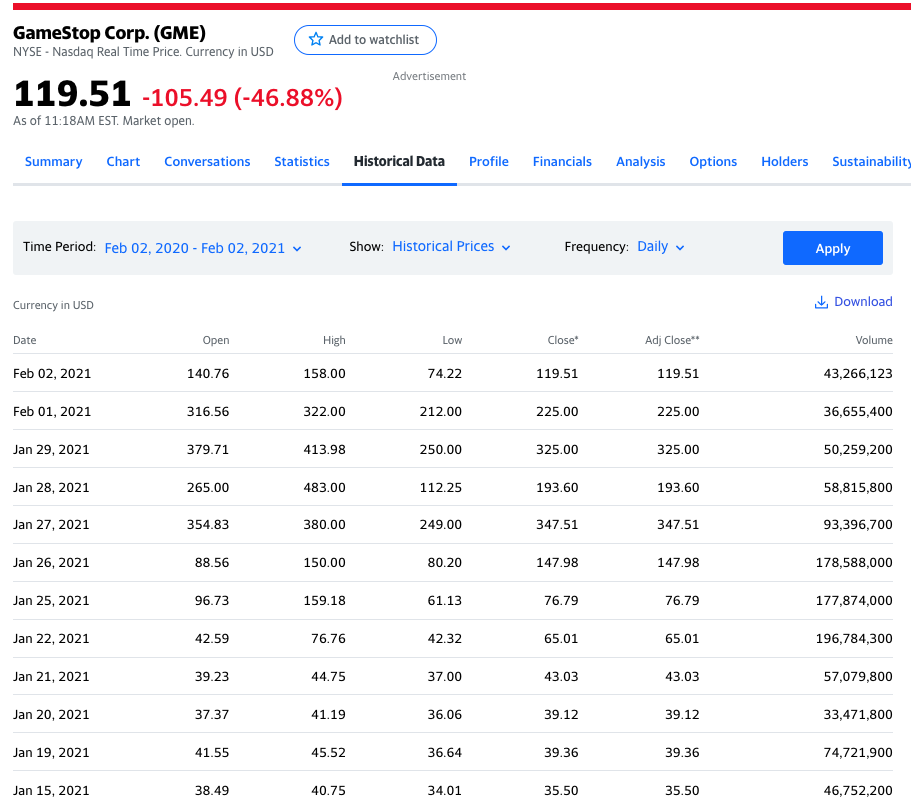The width and height of the screenshot is (911, 806).
Task: Click the GameStop Corp. (GME) heading
Action: pos(109,33)
